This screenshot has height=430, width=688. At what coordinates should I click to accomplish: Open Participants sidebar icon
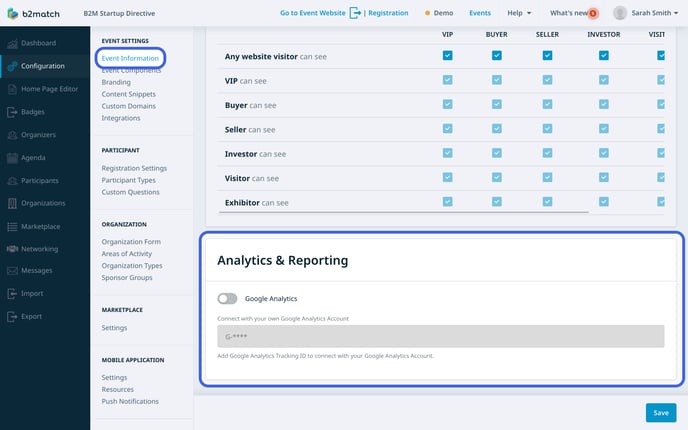tap(12, 181)
